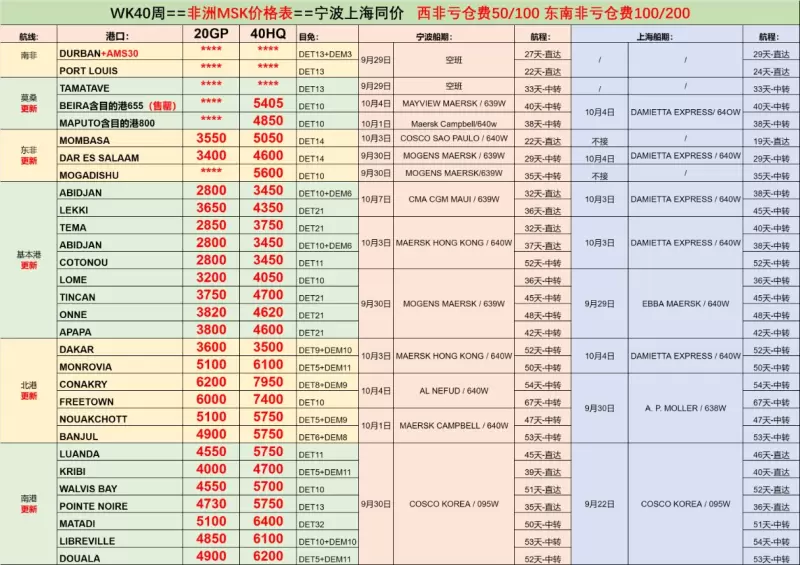Click the MAYVIEW MAERSK / 639W vessel cell
This screenshot has height=565, width=800.
point(454,104)
